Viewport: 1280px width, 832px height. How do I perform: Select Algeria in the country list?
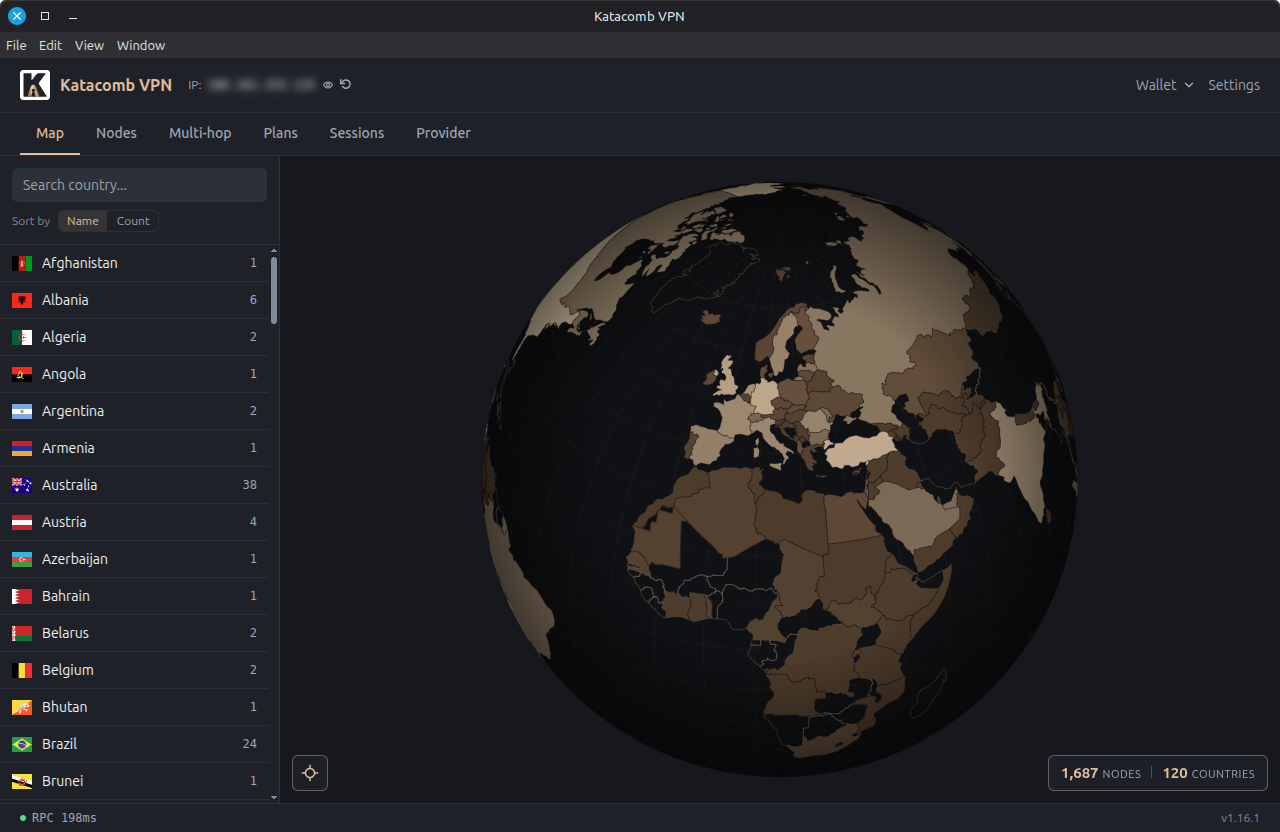coord(134,337)
